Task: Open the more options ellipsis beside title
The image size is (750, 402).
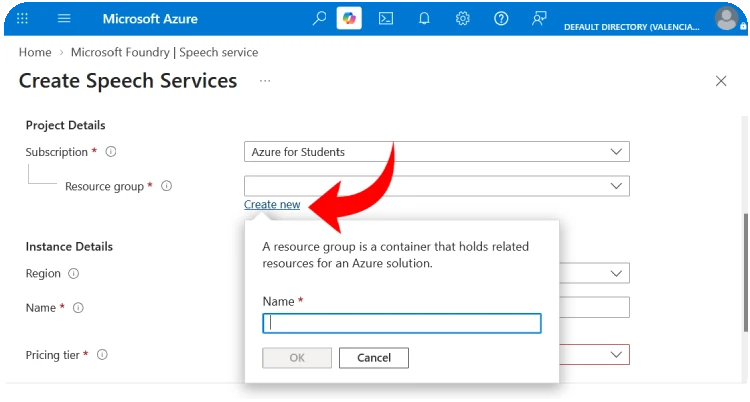Action: [x=265, y=81]
